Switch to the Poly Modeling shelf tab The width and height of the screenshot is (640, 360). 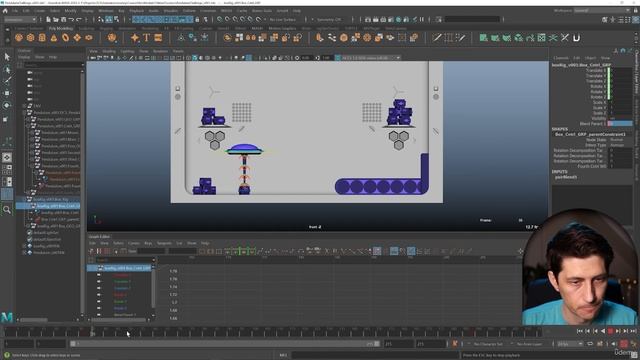point(61,29)
